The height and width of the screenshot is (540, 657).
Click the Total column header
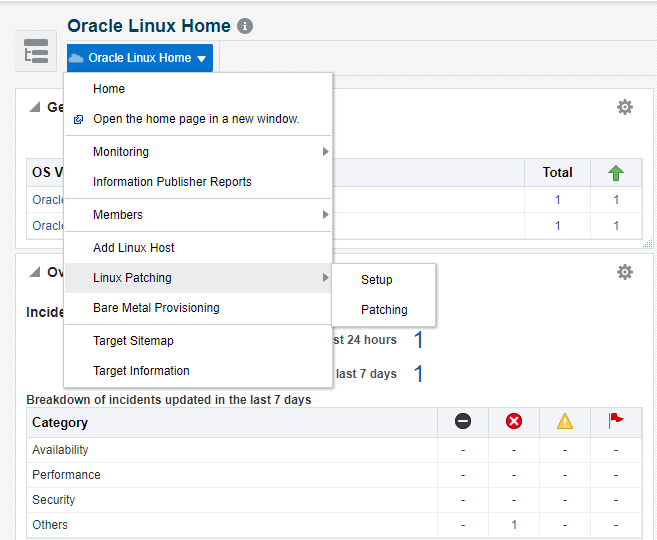click(557, 173)
